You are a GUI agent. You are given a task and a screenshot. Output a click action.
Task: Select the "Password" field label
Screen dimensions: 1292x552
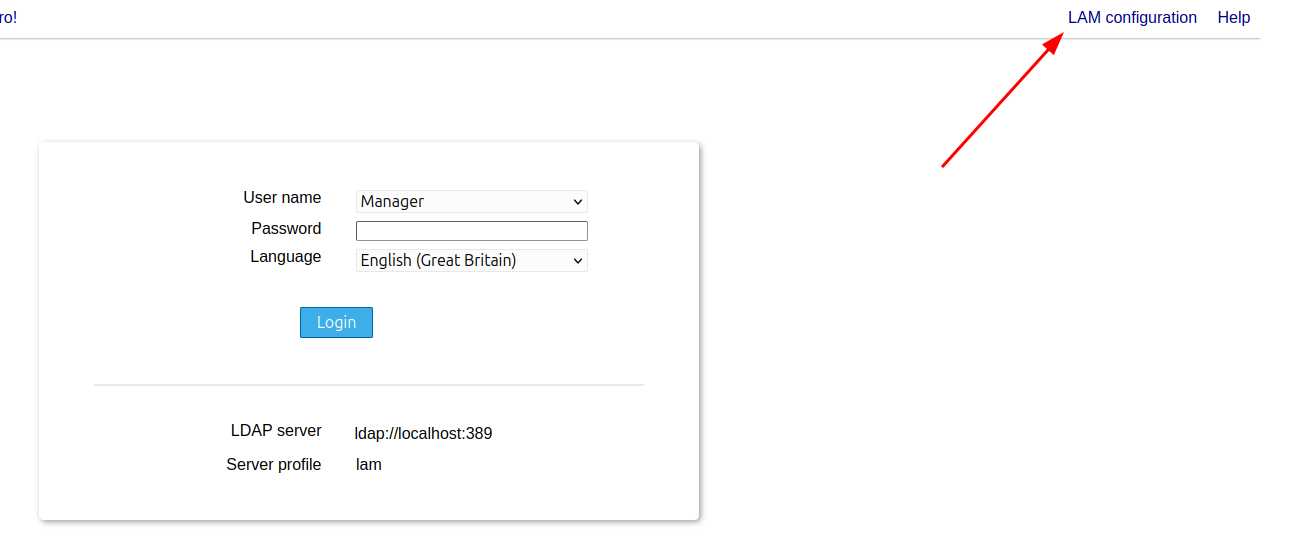pyautogui.click(x=286, y=229)
